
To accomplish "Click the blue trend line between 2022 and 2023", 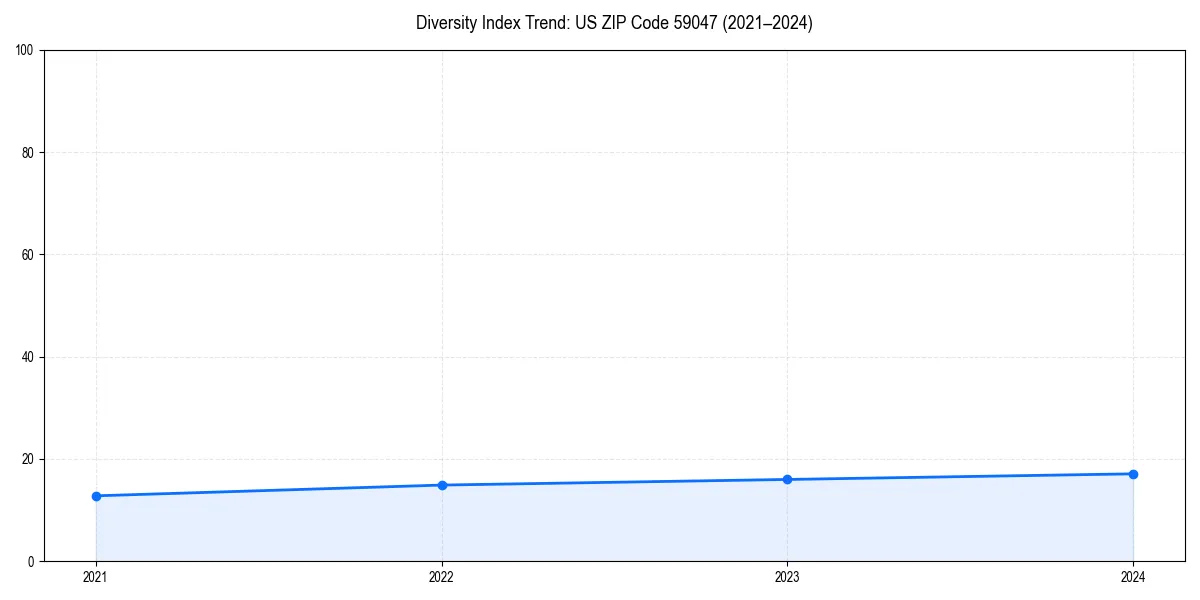I will [614, 481].
